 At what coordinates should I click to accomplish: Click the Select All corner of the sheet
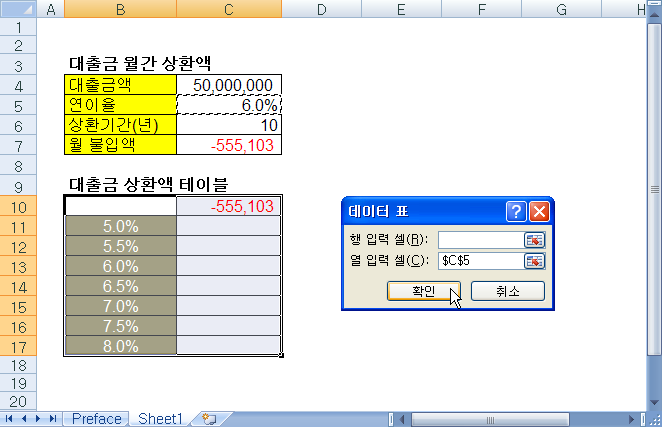tap(18, 8)
